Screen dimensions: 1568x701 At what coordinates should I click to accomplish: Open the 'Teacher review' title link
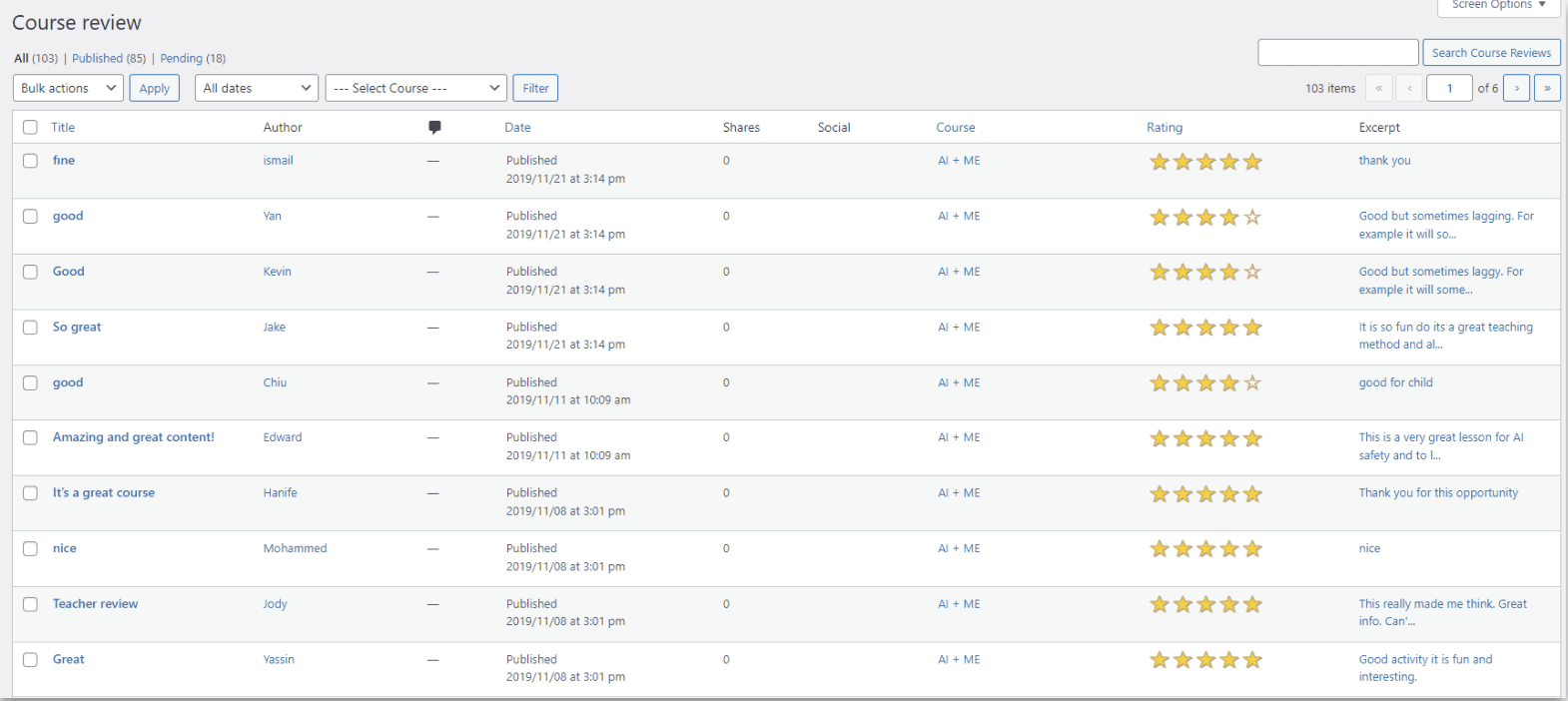pyautogui.click(x=95, y=604)
